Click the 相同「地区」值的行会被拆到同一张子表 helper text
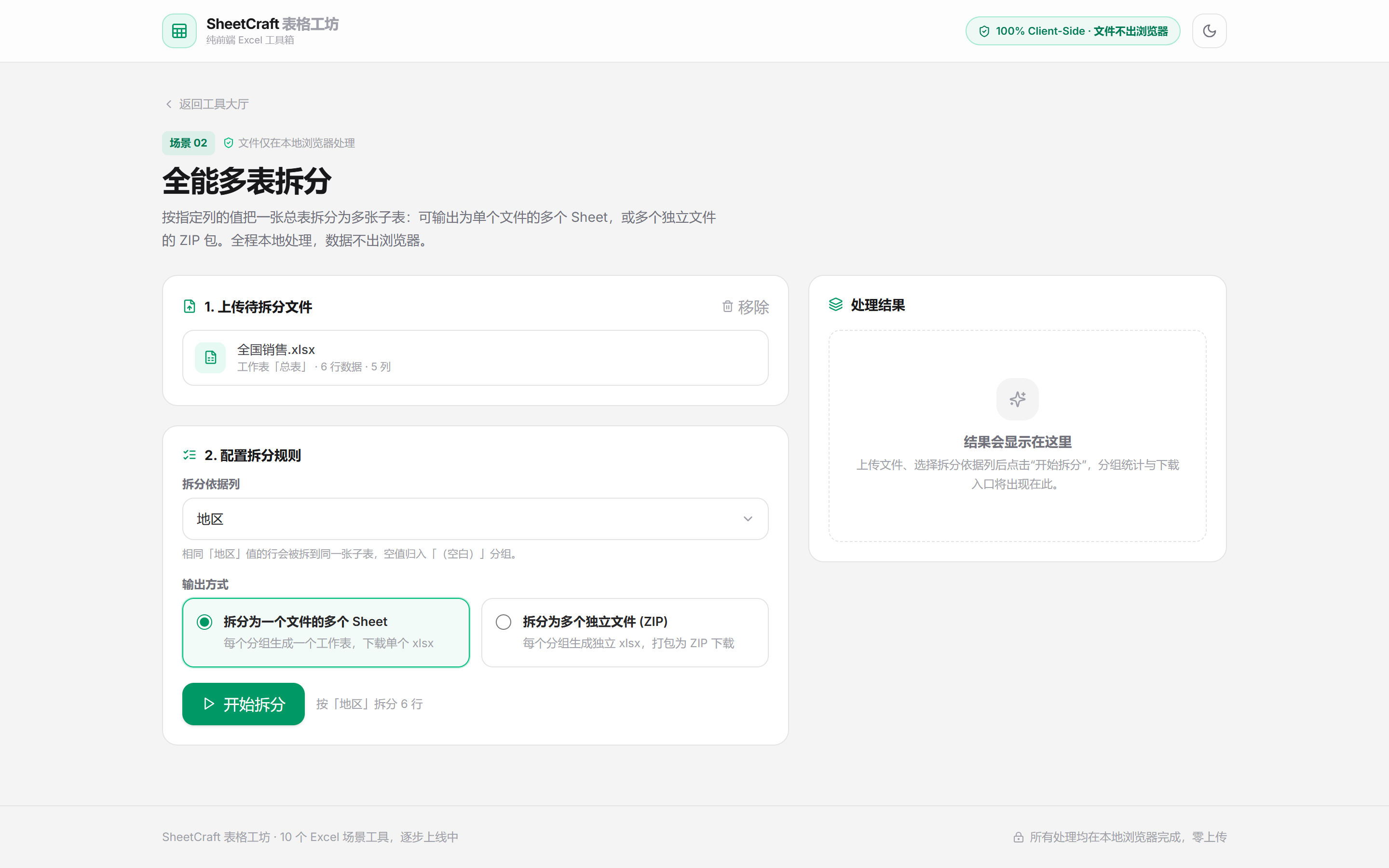 pyautogui.click(x=351, y=554)
